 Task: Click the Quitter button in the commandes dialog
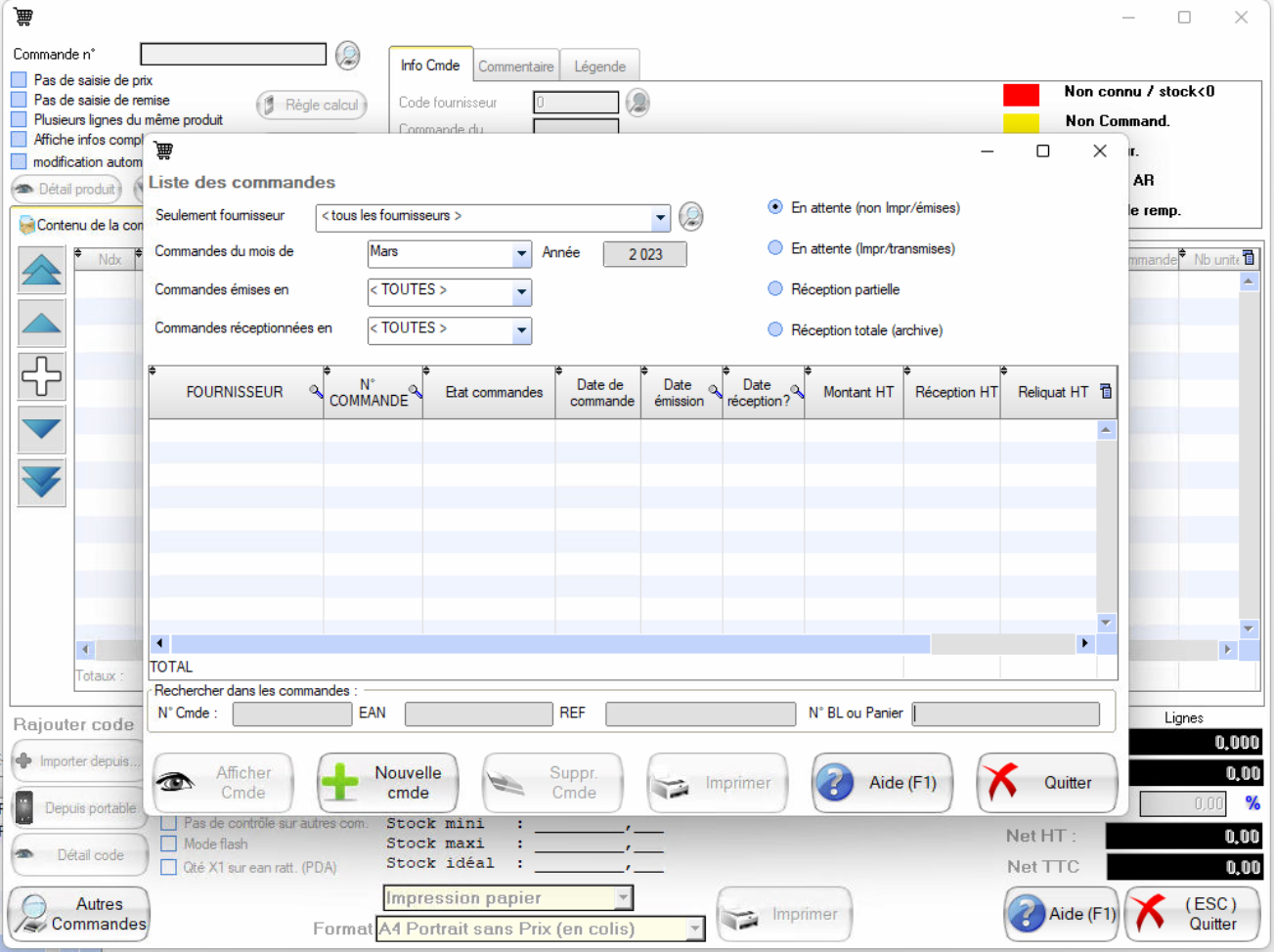point(1046,783)
